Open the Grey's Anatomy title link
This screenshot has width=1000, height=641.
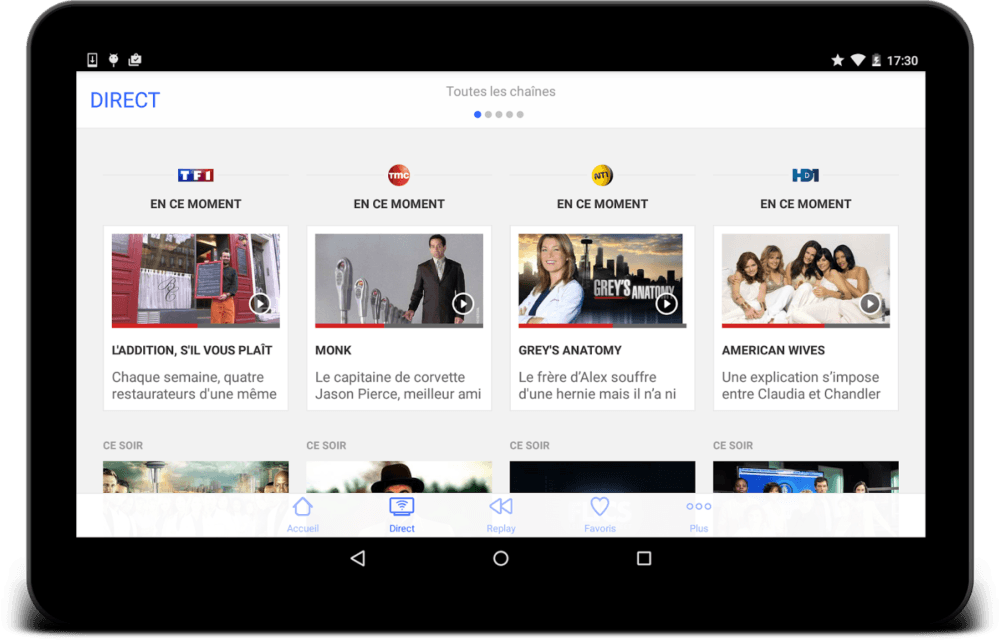[570, 351]
